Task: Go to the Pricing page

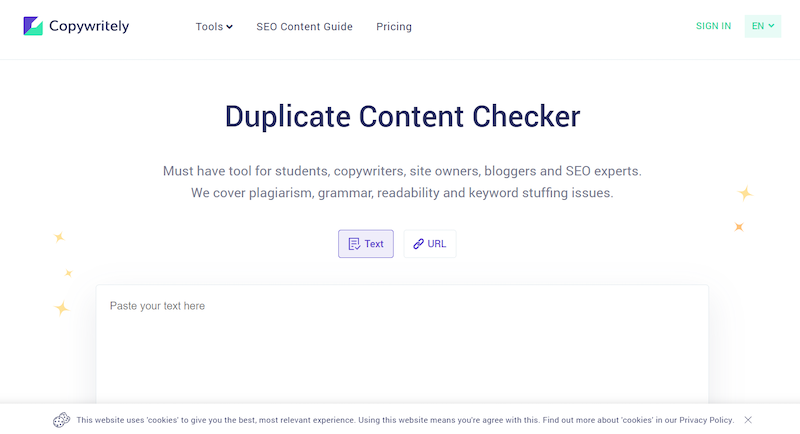Action: [x=394, y=27]
